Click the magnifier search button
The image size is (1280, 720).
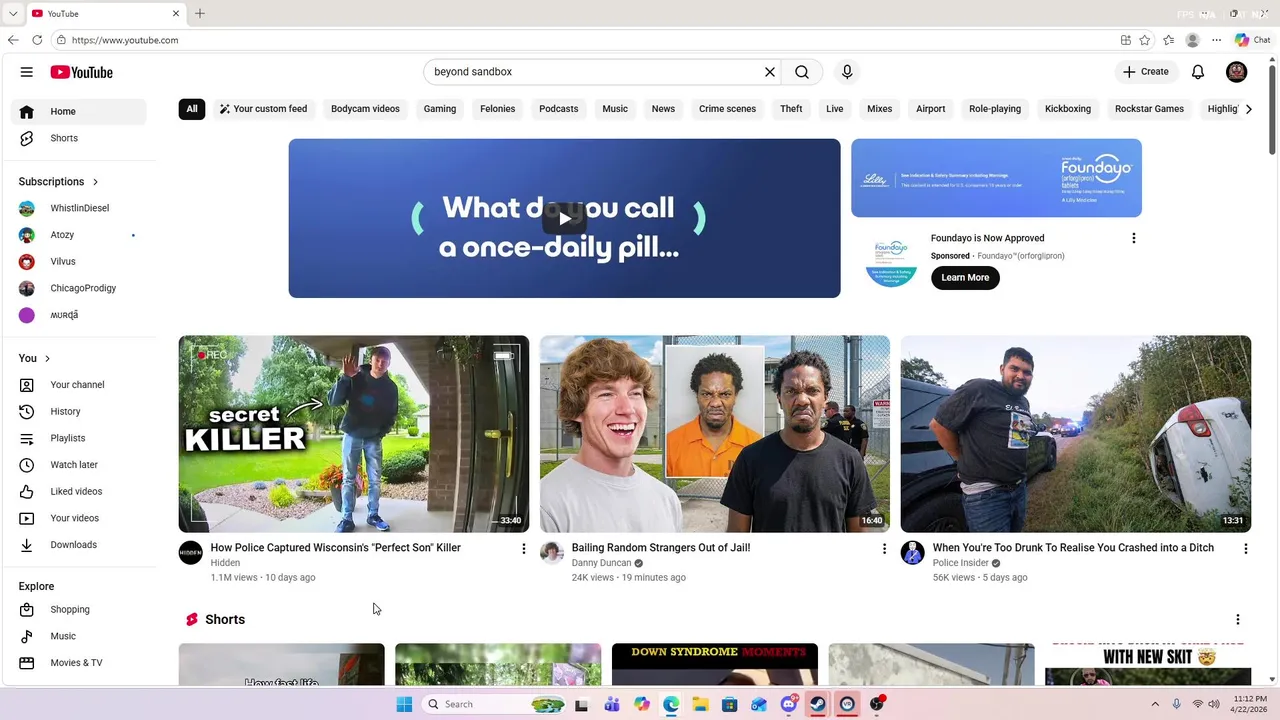(x=802, y=72)
